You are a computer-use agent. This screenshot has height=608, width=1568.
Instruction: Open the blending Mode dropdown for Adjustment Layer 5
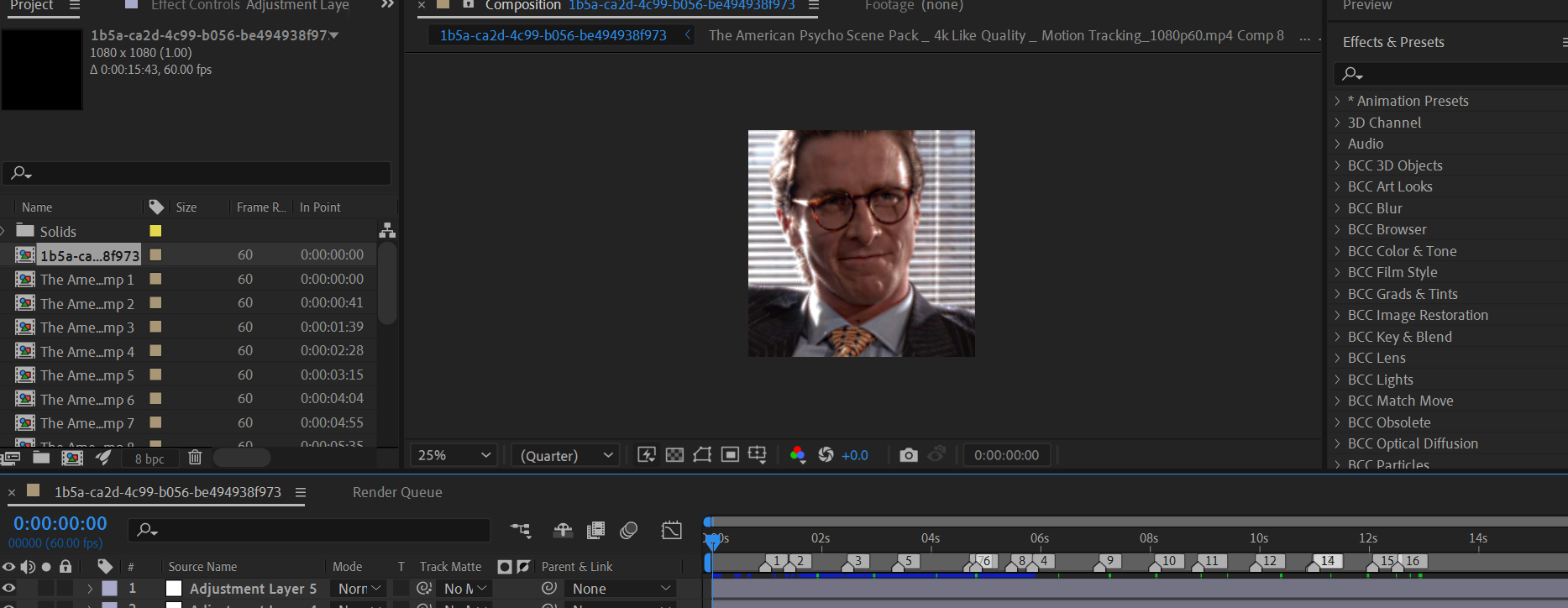click(x=360, y=589)
